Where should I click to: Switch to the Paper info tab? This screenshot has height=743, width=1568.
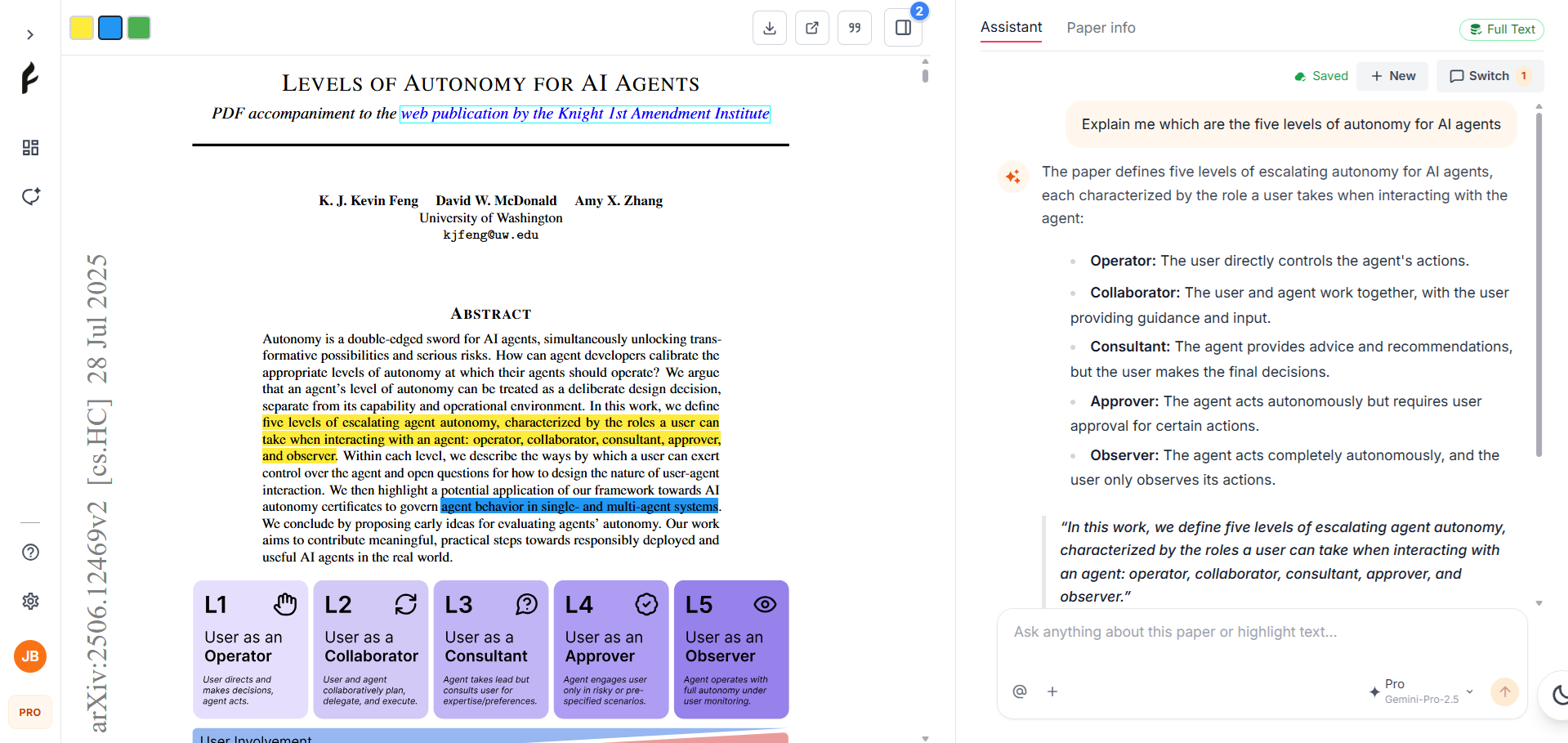coord(1100,27)
